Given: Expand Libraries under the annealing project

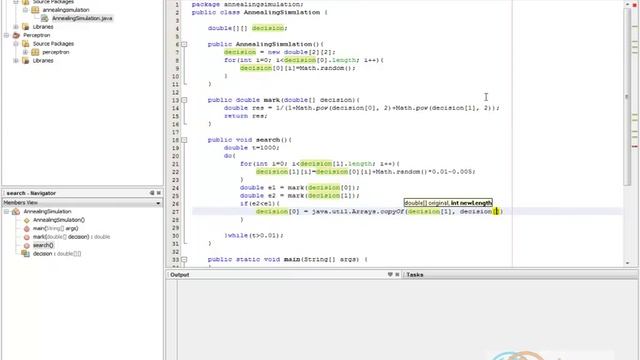Looking at the screenshot, I should (16, 27).
